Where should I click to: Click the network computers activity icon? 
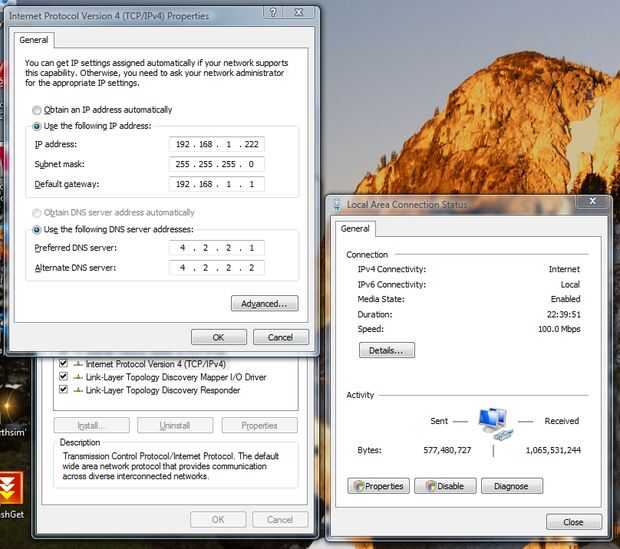pos(493,424)
